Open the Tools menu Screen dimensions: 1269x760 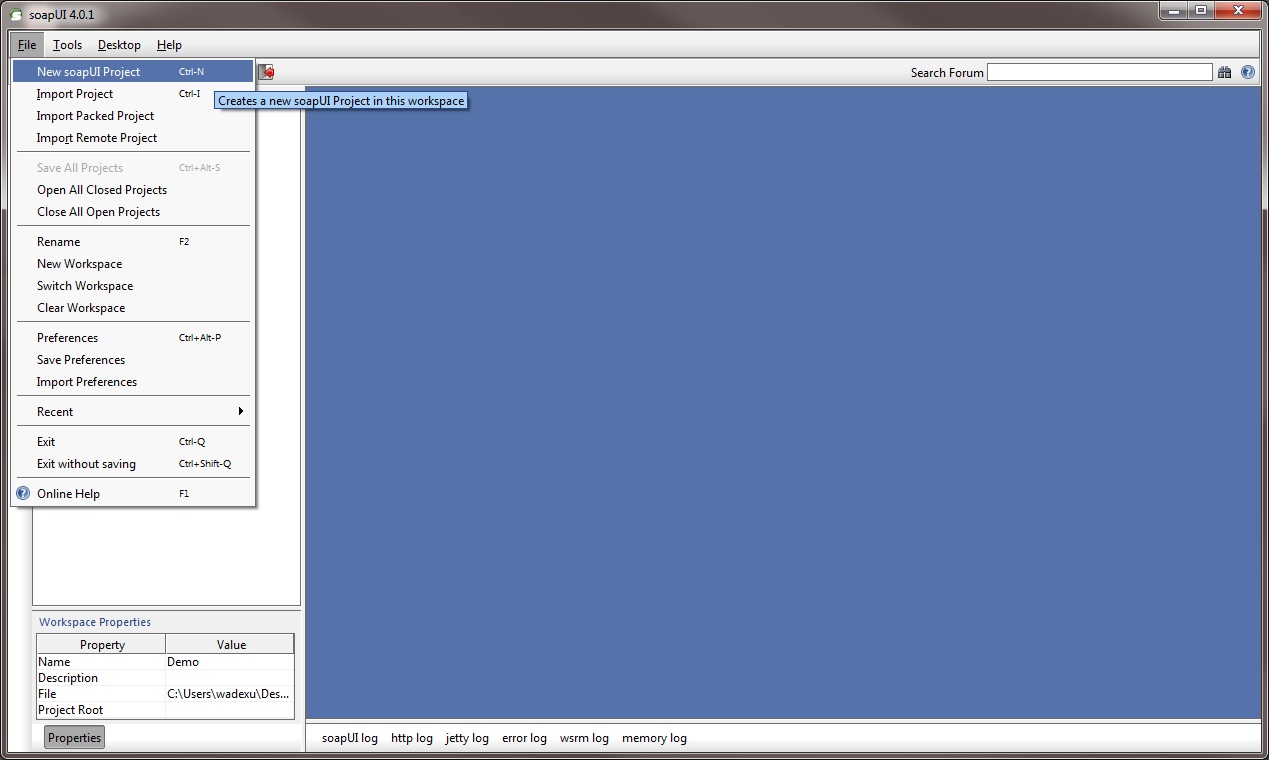pos(68,45)
